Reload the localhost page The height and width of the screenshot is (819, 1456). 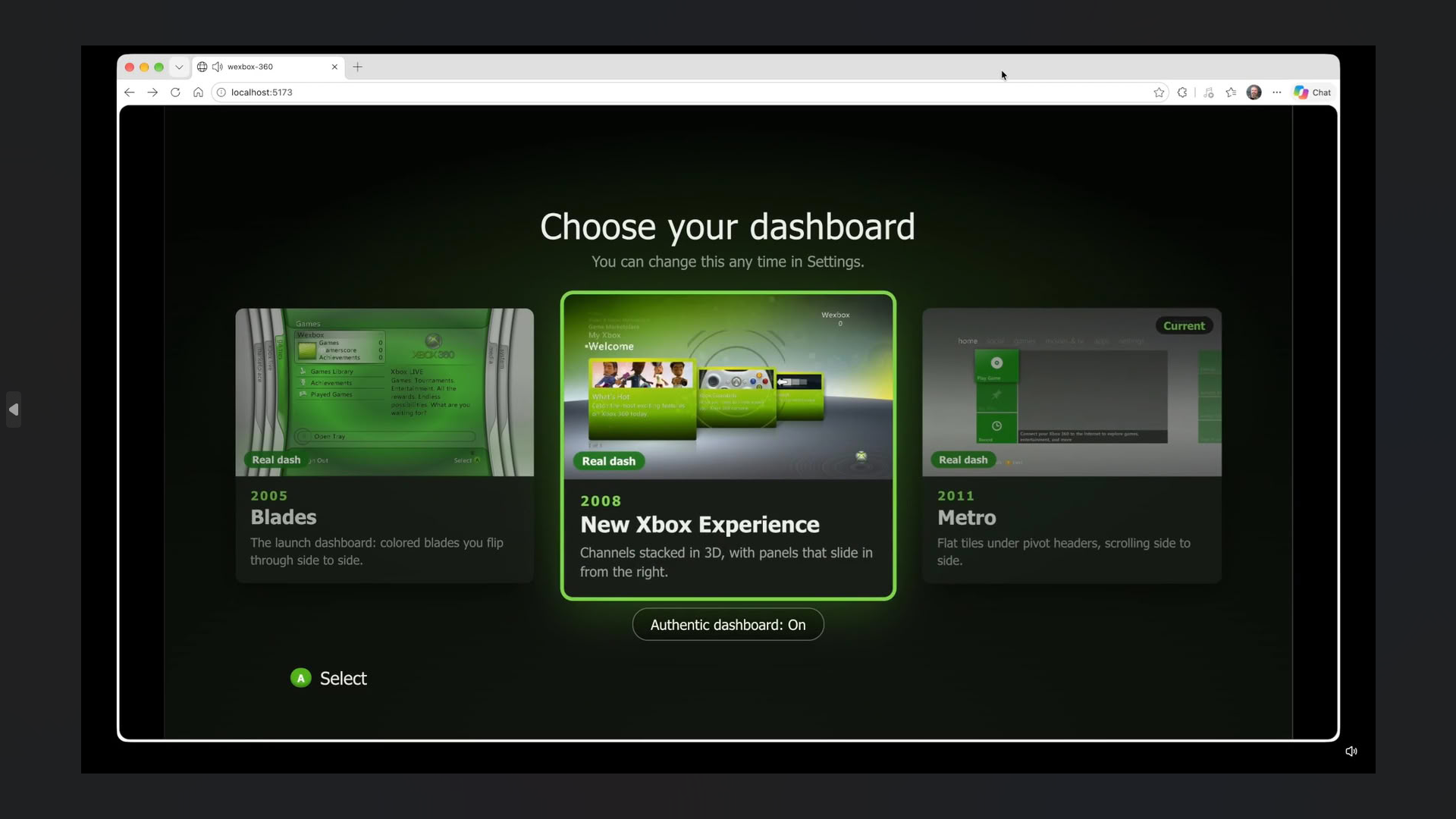[175, 93]
